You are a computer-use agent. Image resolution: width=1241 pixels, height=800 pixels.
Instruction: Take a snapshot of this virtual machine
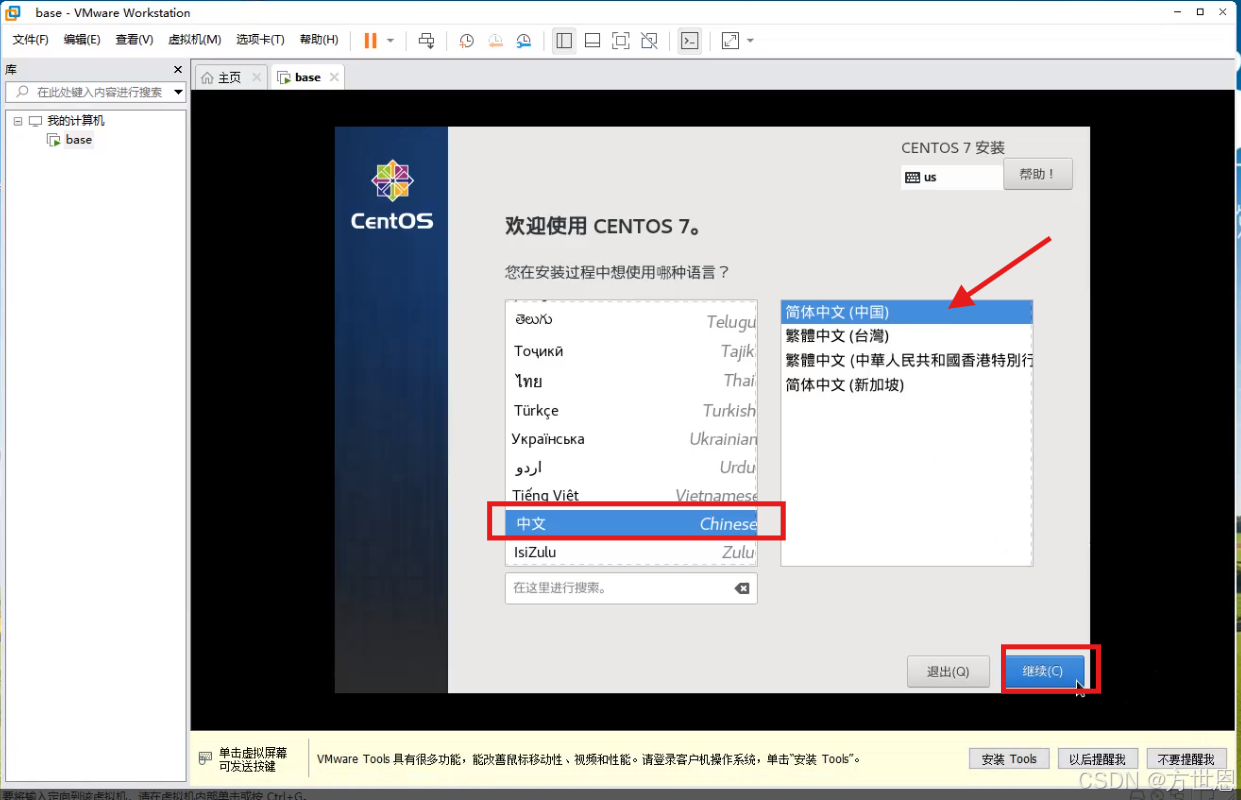point(467,41)
